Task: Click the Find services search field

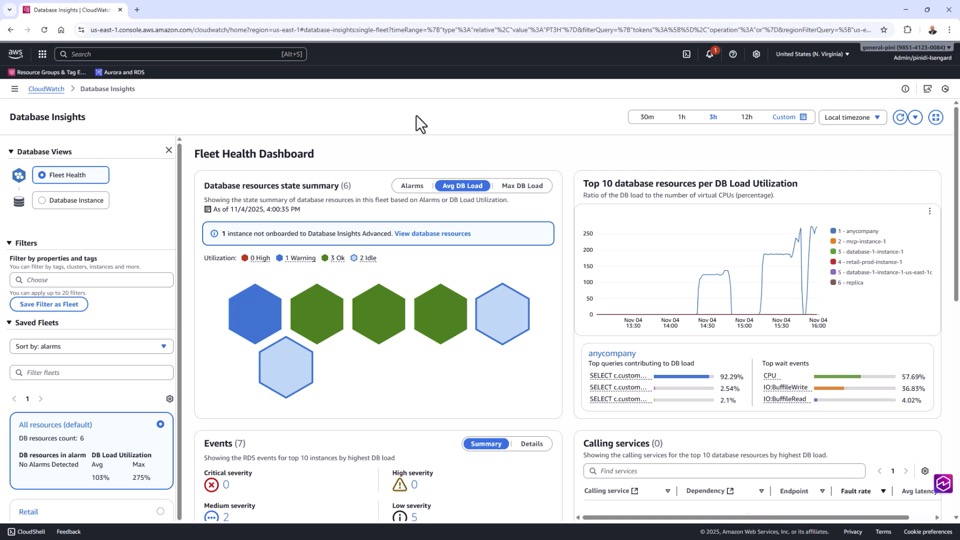Action: coord(724,471)
